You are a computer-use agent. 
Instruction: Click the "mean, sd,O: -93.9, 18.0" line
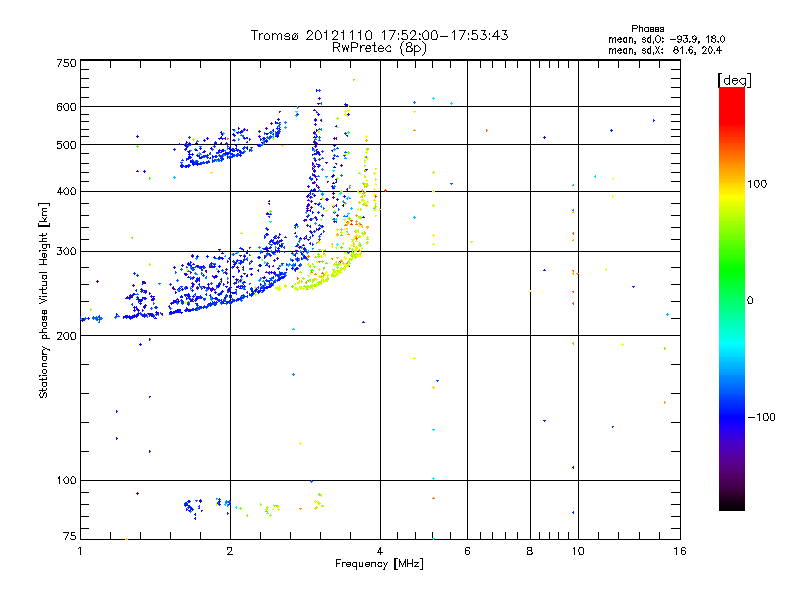[666, 39]
